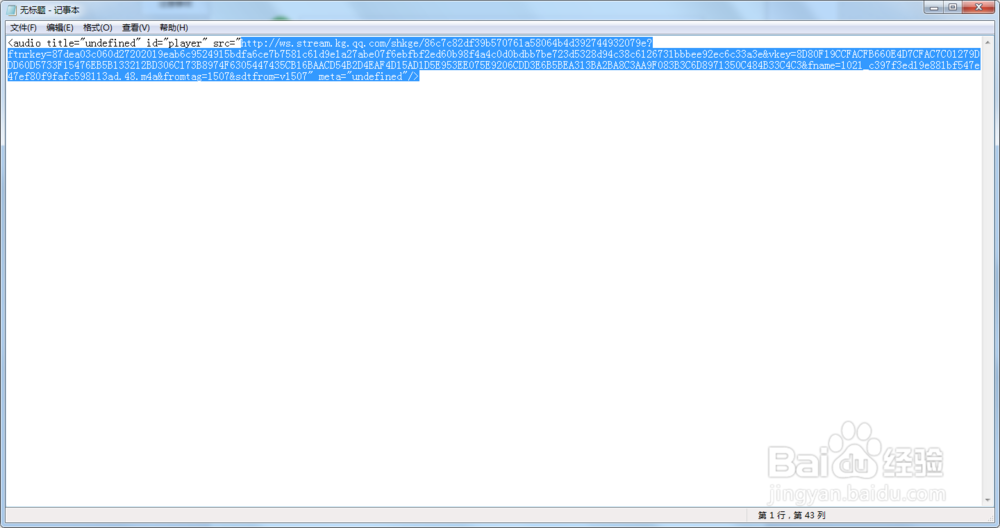Maximize the Notepad window
This screenshot has width=1000, height=528.
pyautogui.click(x=952, y=7)
